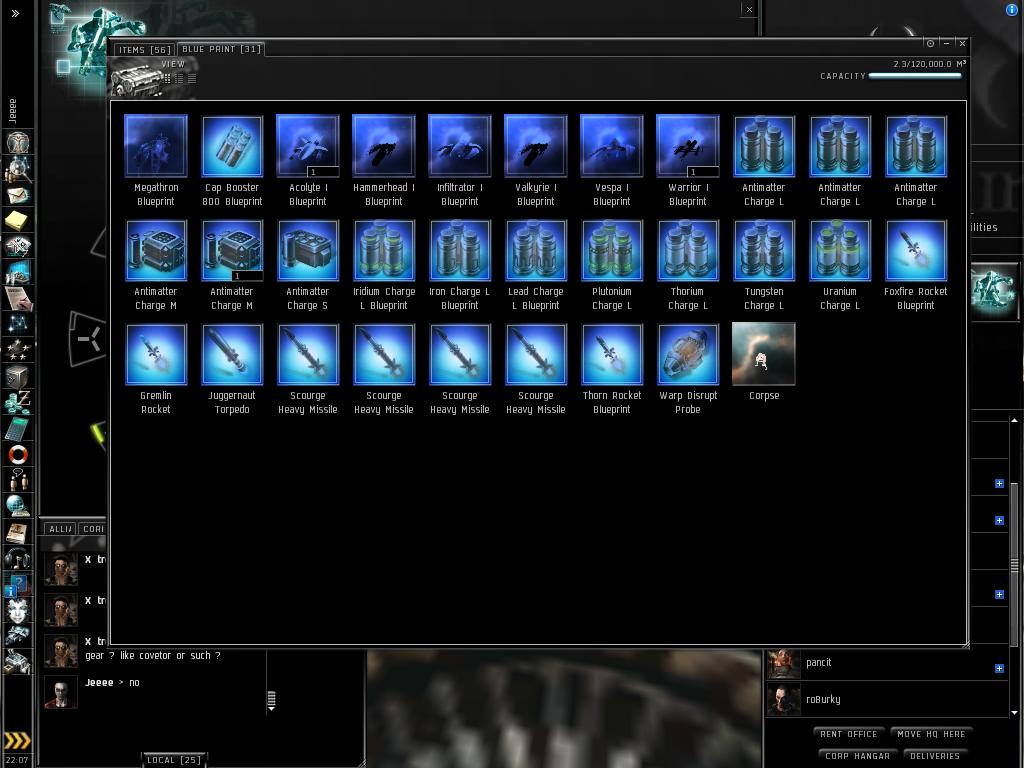1024x768 pixels.
Task: Open the mask face icon in sidebar
Action: (x=18, y=611)
